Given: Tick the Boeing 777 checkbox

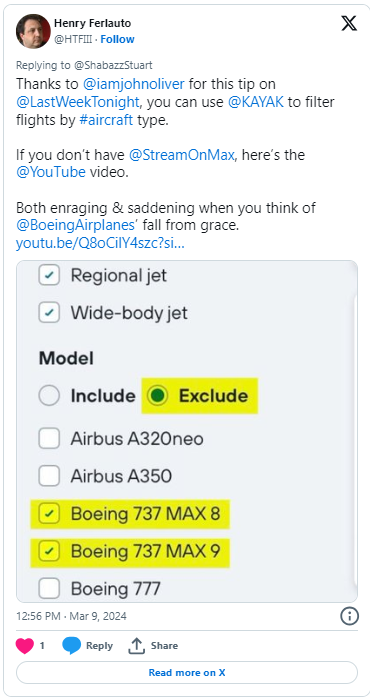Looking at the screenshot, I should pos(49,589).
